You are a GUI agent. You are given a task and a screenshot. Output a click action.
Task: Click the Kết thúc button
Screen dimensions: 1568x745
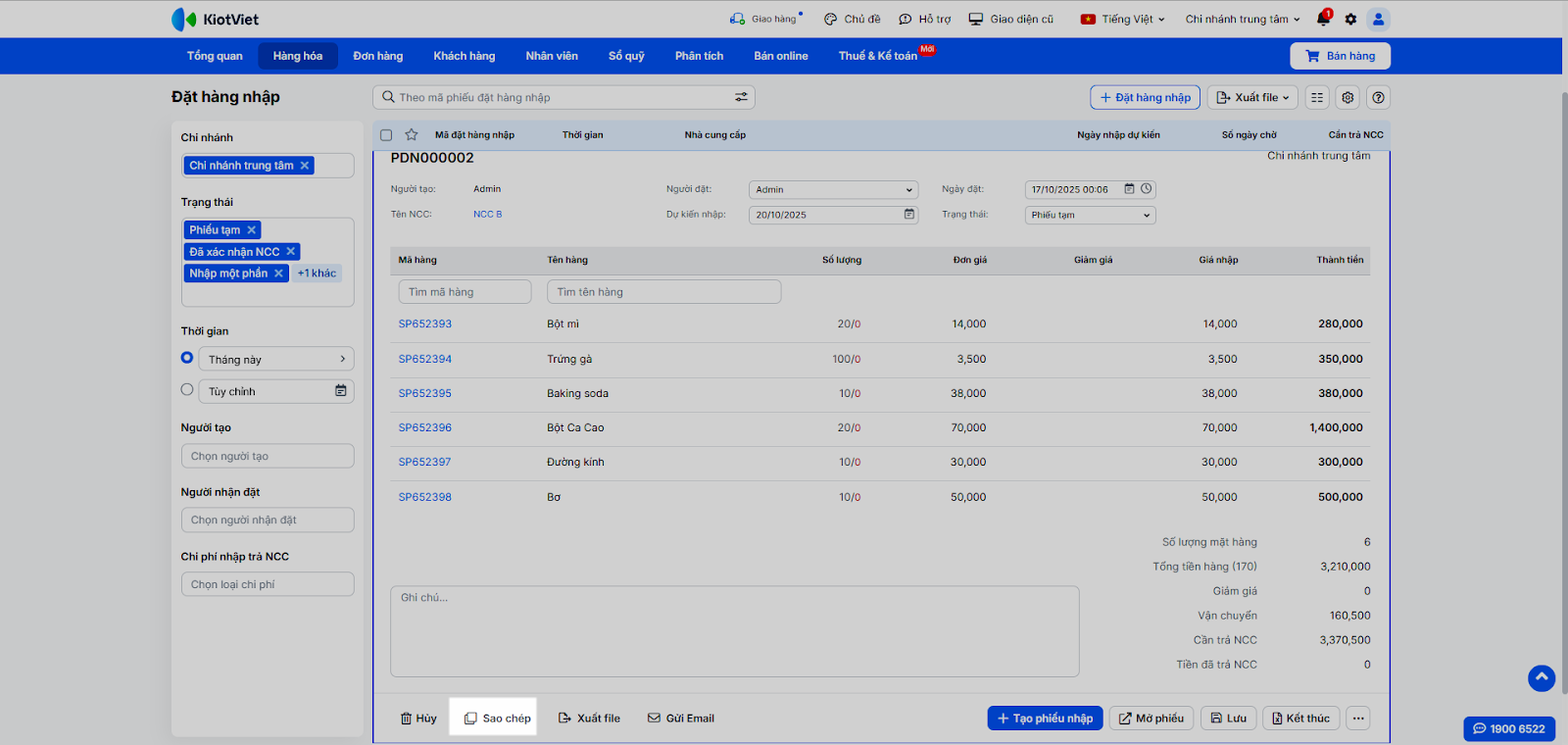pyautogui.click(x=1300, y=719)
